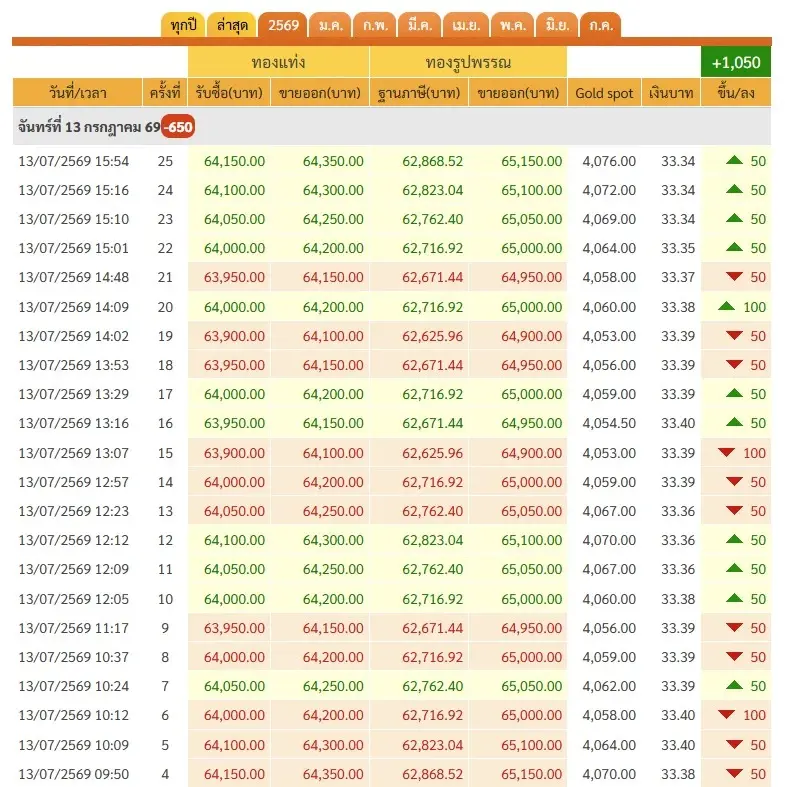Select the มี.ค. month tab
785x787 pixels.
coord(420,25)
